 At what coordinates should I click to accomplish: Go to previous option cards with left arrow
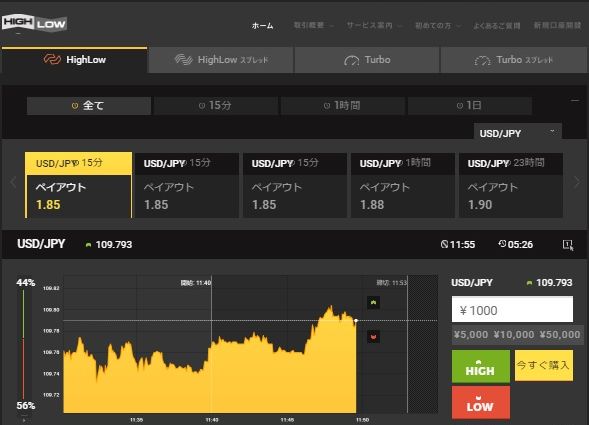[x=13, y=182]
